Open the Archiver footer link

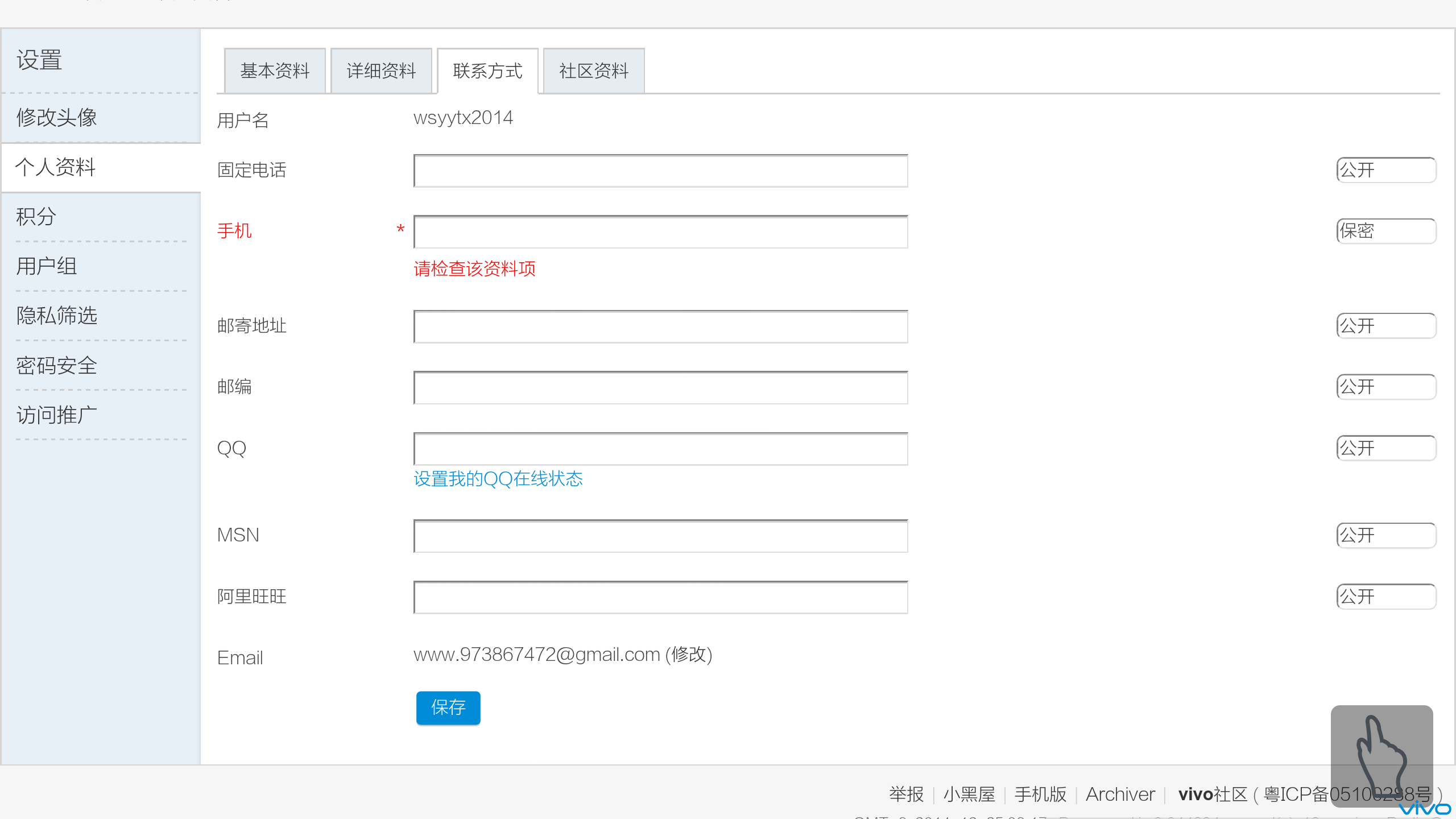[x=1120, y=794]
